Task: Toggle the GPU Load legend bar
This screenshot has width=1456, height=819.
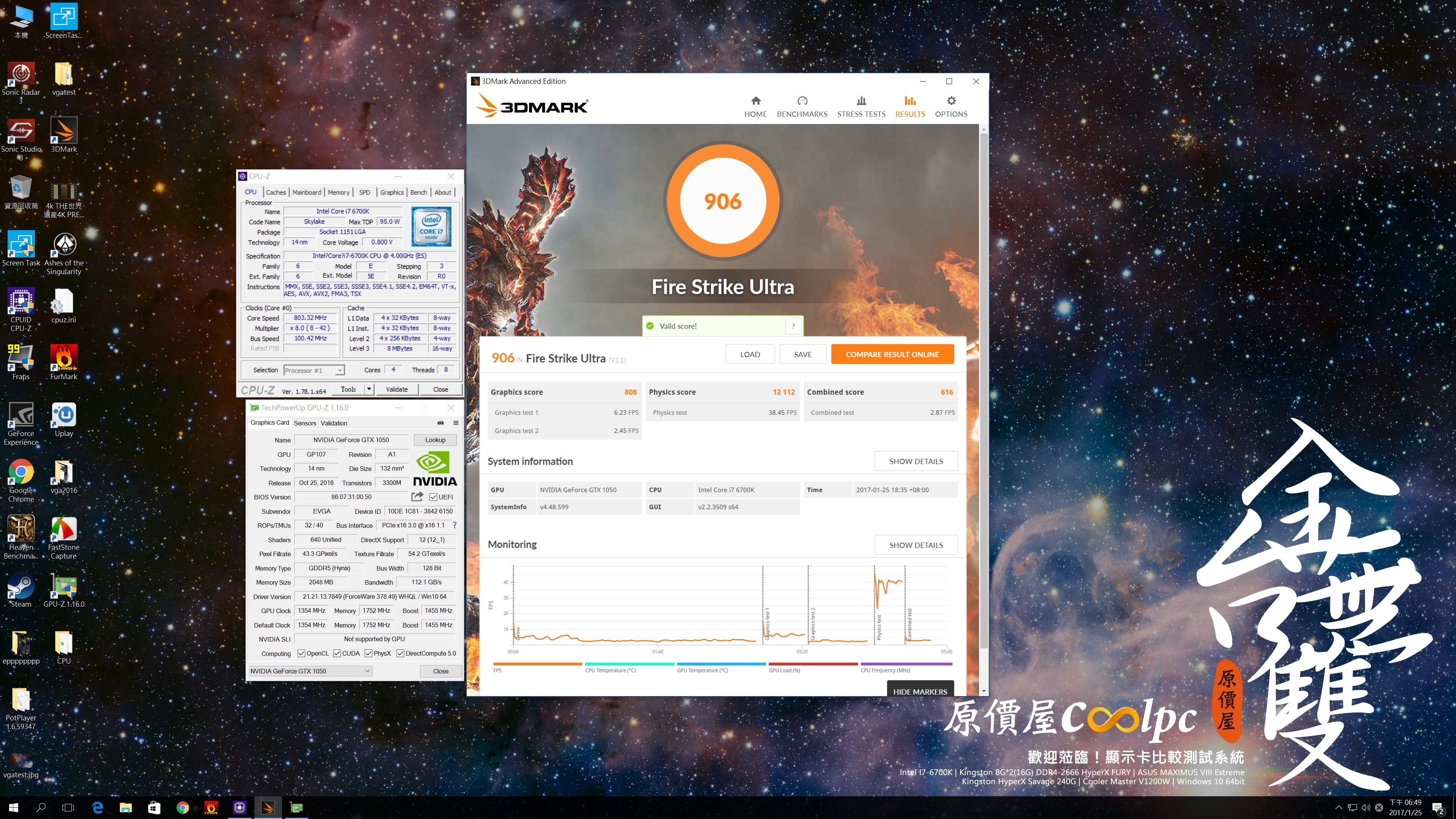Action: tap(813, 664)
